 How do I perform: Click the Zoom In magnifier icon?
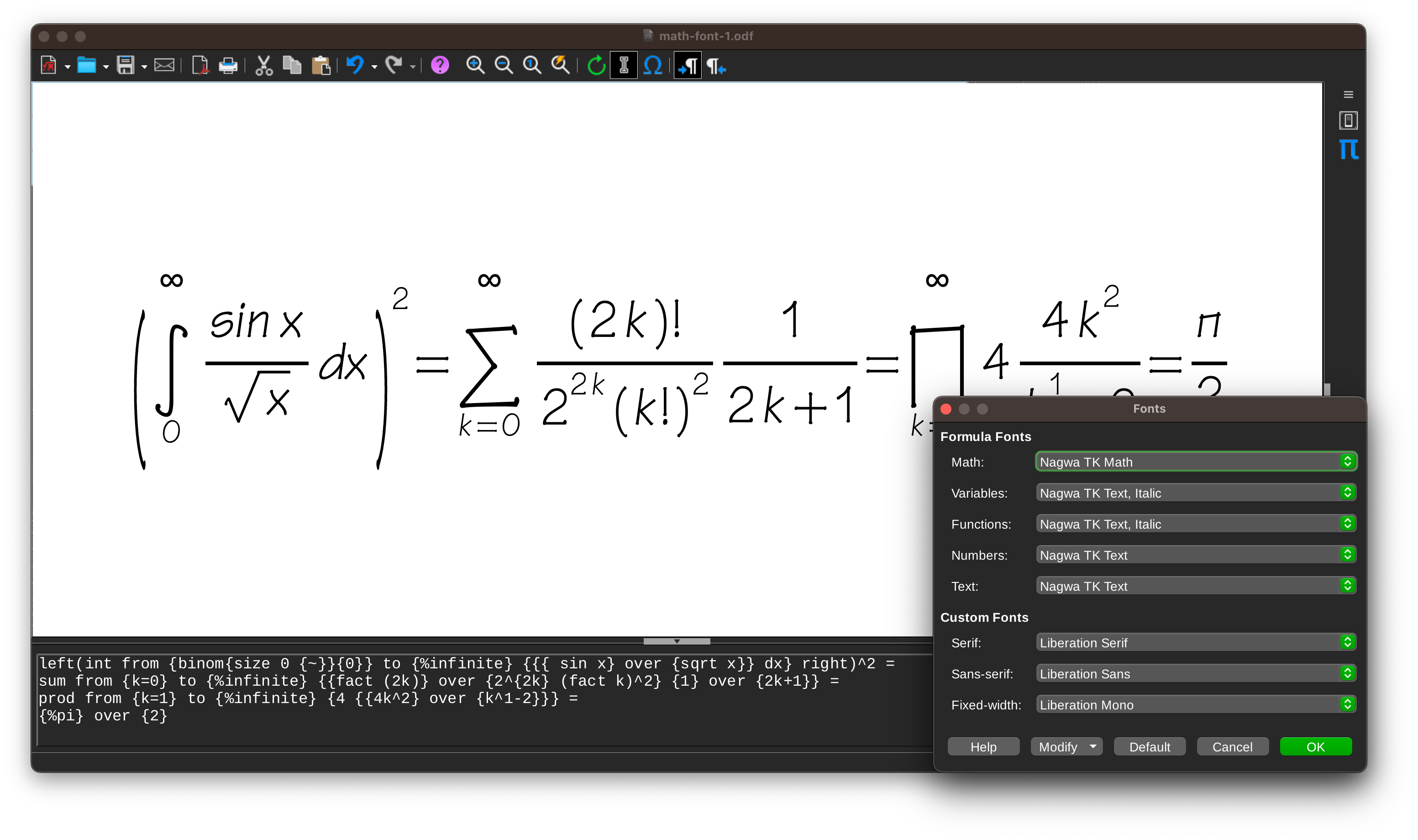click(475, 66)
